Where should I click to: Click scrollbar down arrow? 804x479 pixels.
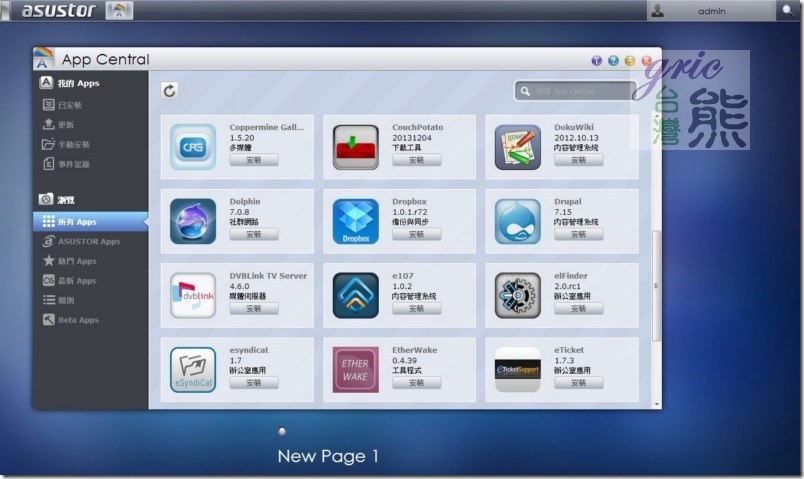pyautogui.click(x=657, y=405)
